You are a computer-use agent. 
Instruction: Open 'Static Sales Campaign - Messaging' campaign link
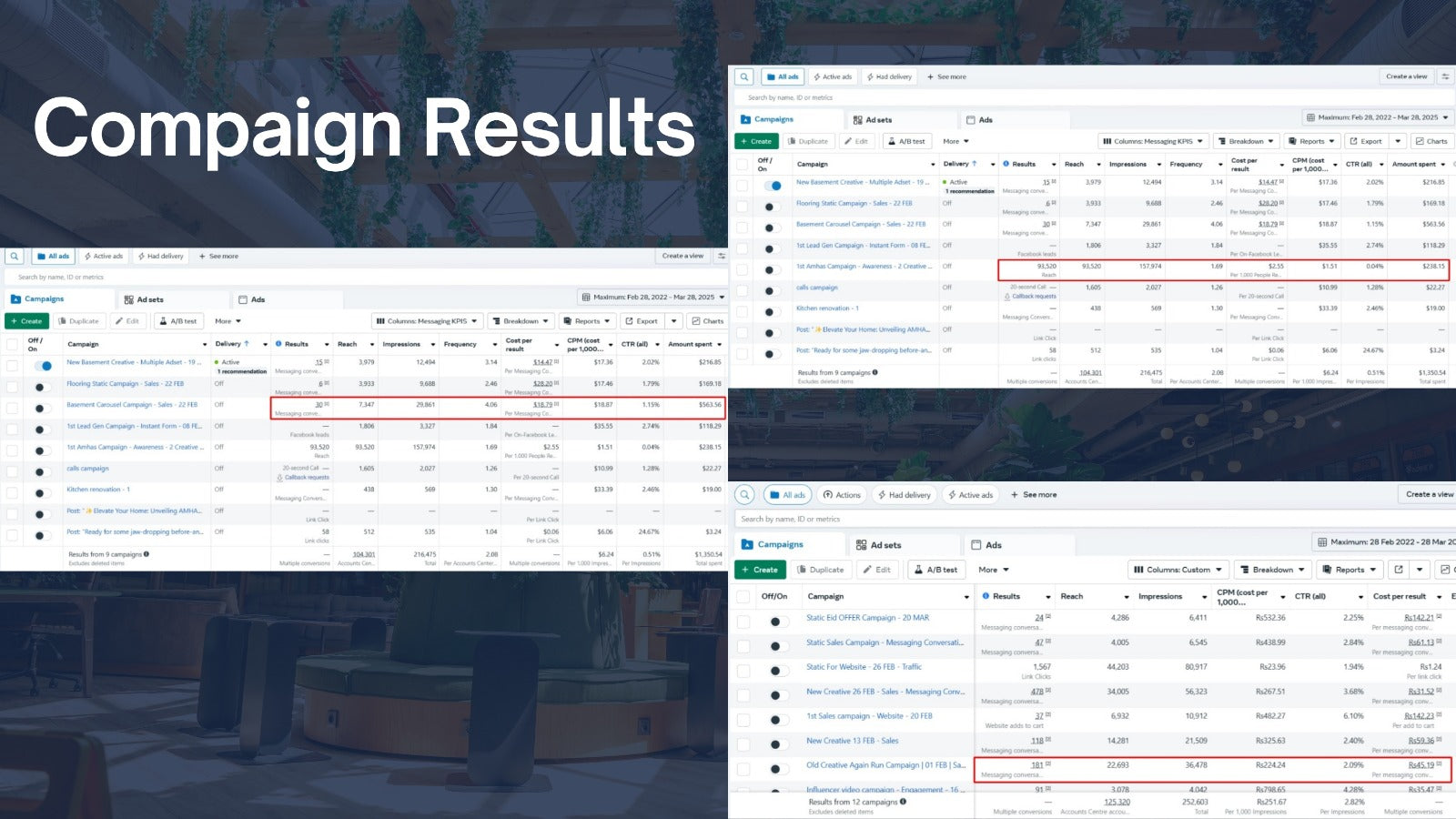(884, 642)
